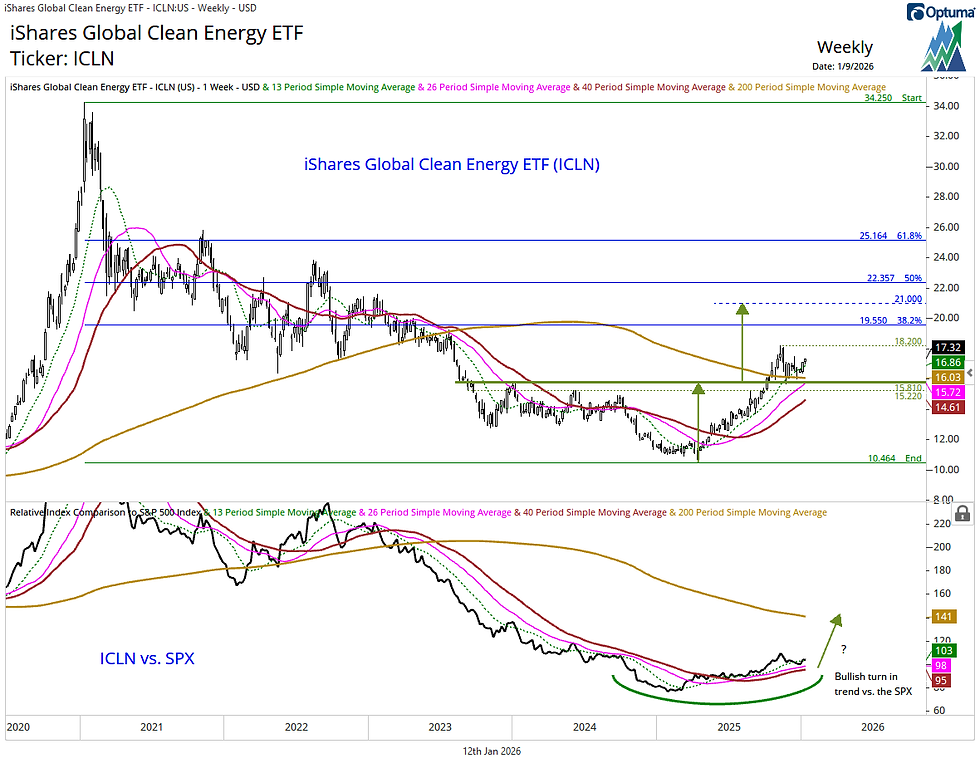Click the 26.00 price axis value
Screen dimensions: 980x767
pos(946,228)
